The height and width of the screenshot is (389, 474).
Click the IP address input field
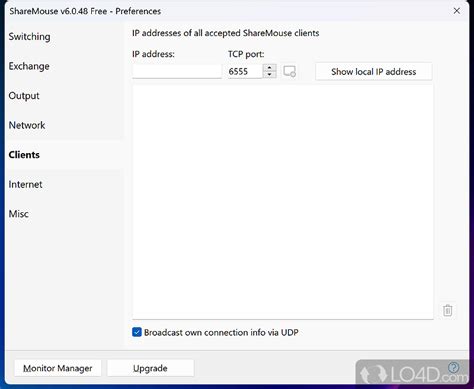click(177, 71)
